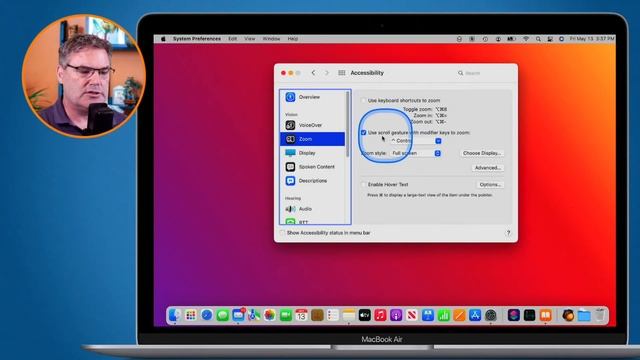Screen dimensions: 640x360
Task: Open the System Preferences menu
Action: pos(197,39)
